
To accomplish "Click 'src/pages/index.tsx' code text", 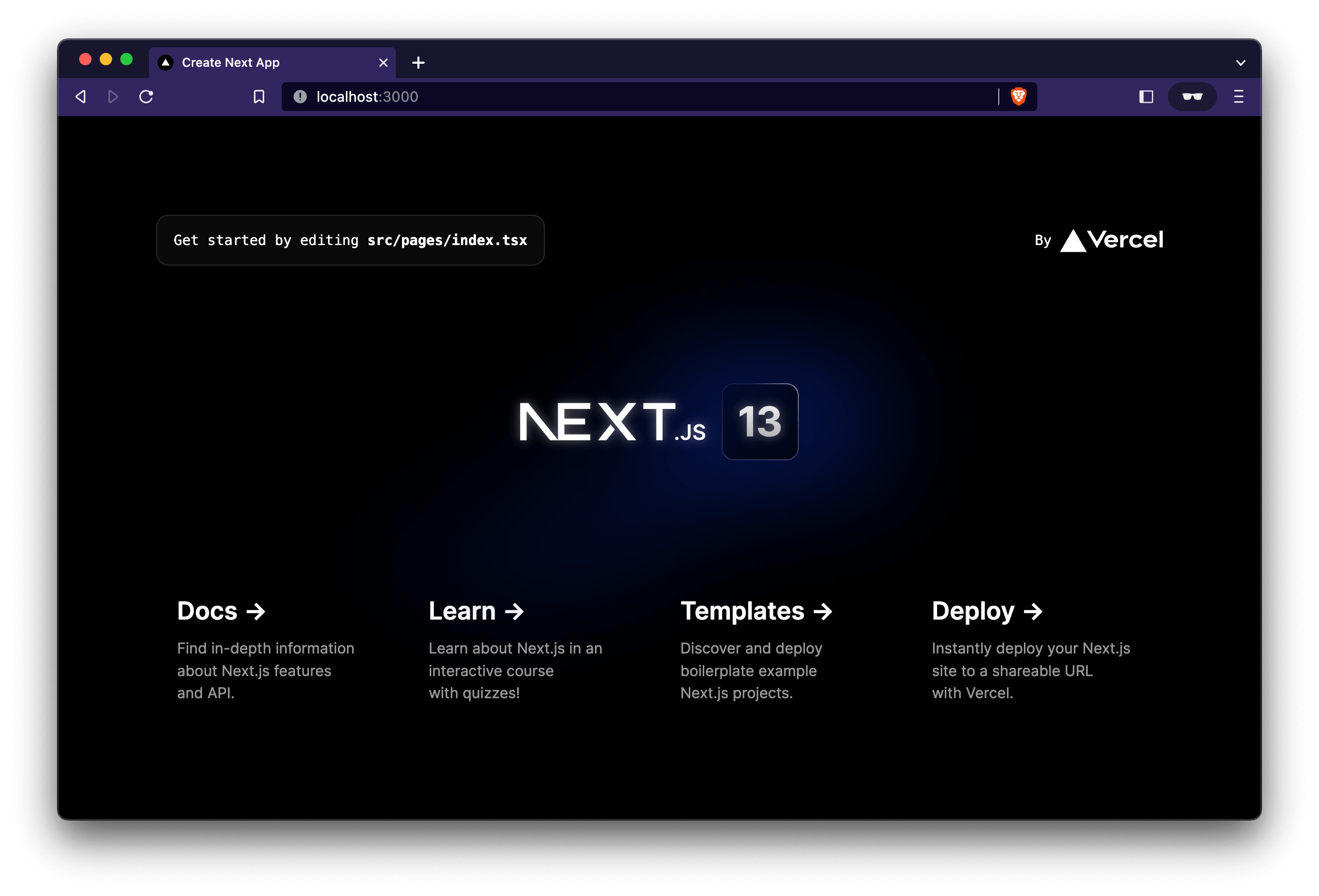I will coord(447,240).
